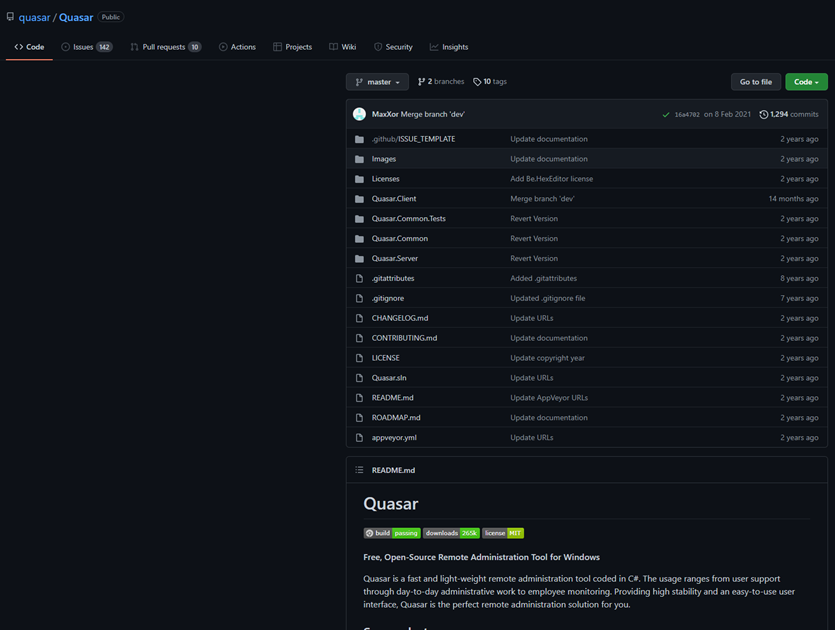Click the folder icon for Licenses

(359, 179)
